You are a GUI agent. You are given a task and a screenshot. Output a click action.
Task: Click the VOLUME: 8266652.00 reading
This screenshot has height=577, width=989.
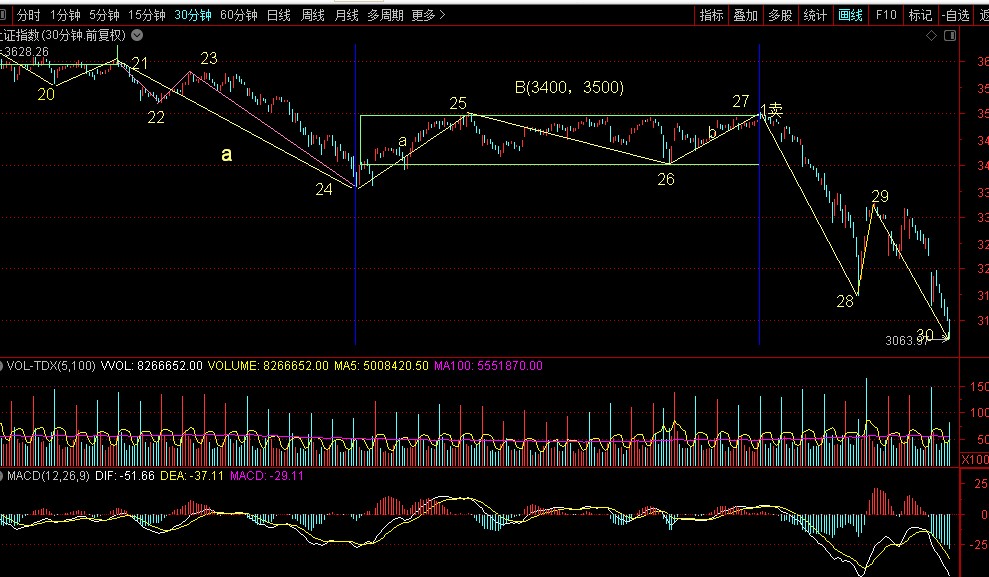268,366
